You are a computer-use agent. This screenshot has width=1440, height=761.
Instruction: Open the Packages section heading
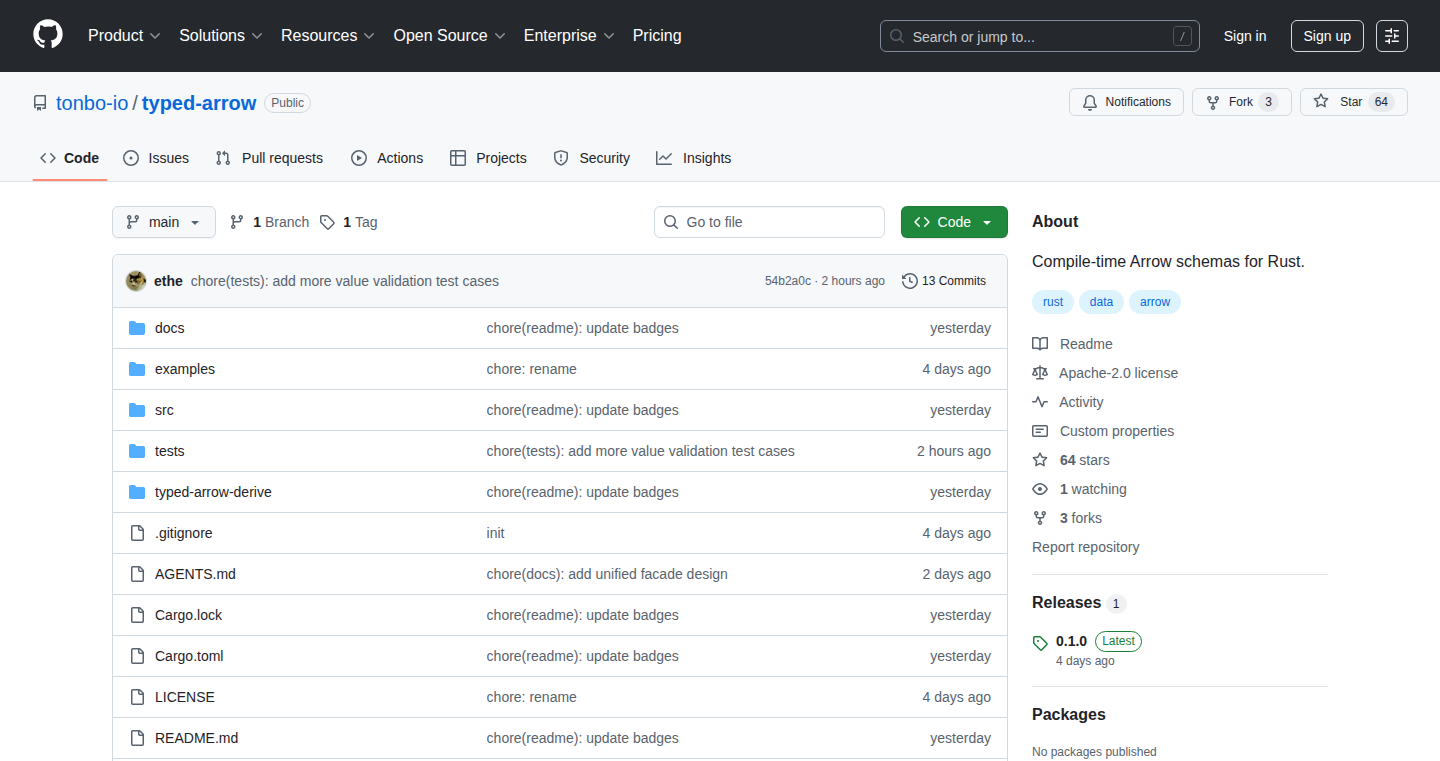(1069, 714)
